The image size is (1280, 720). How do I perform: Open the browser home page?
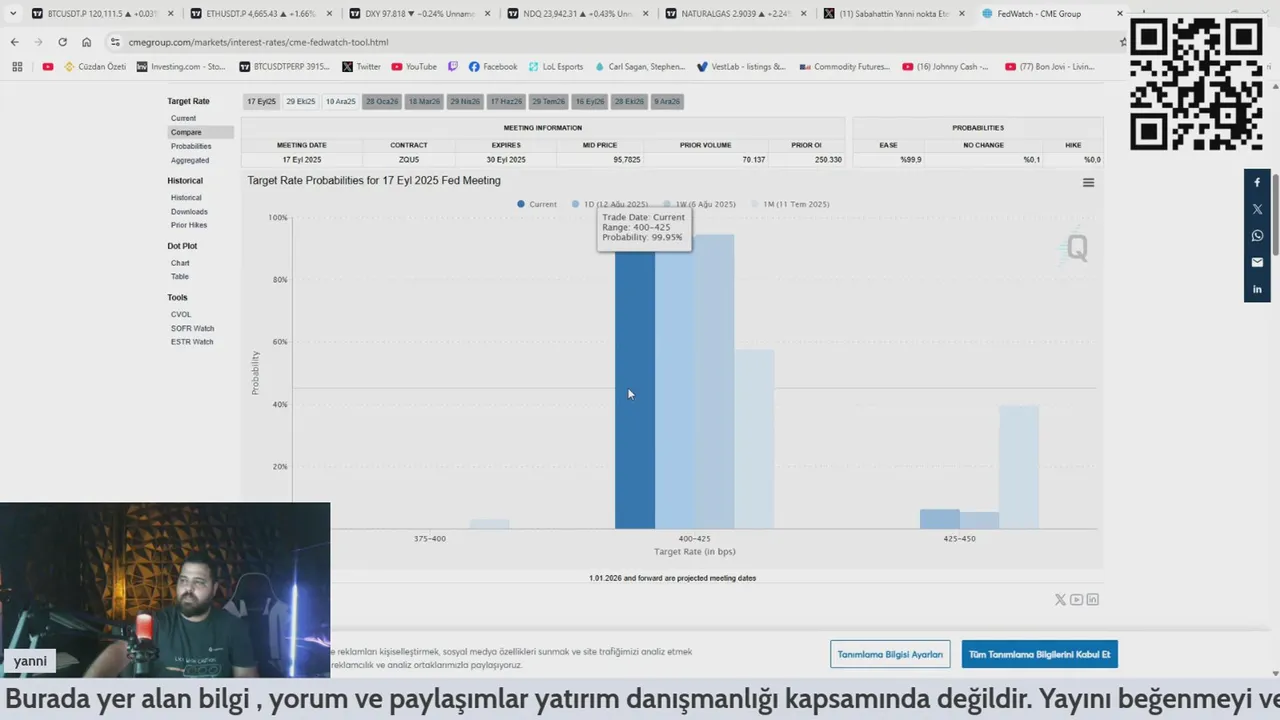point(87,42)
